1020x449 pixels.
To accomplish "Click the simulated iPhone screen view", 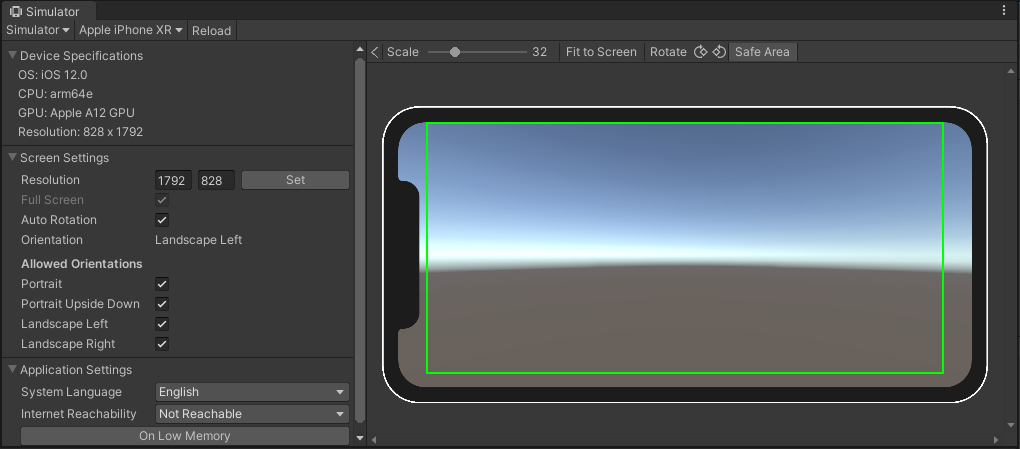I will point(685,254).
